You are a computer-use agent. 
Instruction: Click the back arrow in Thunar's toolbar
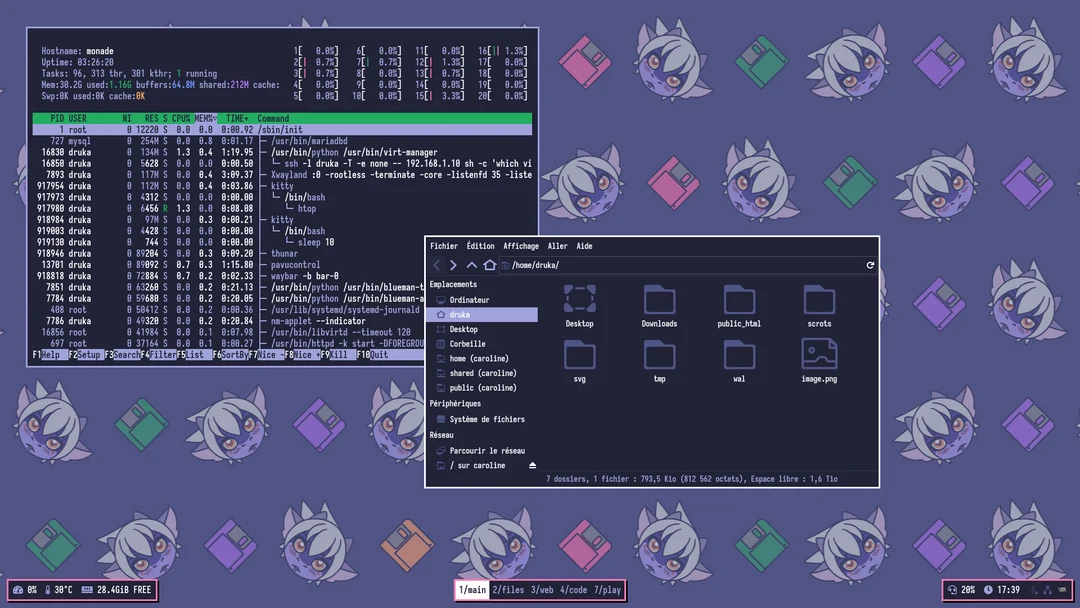(x=436, y=266)
